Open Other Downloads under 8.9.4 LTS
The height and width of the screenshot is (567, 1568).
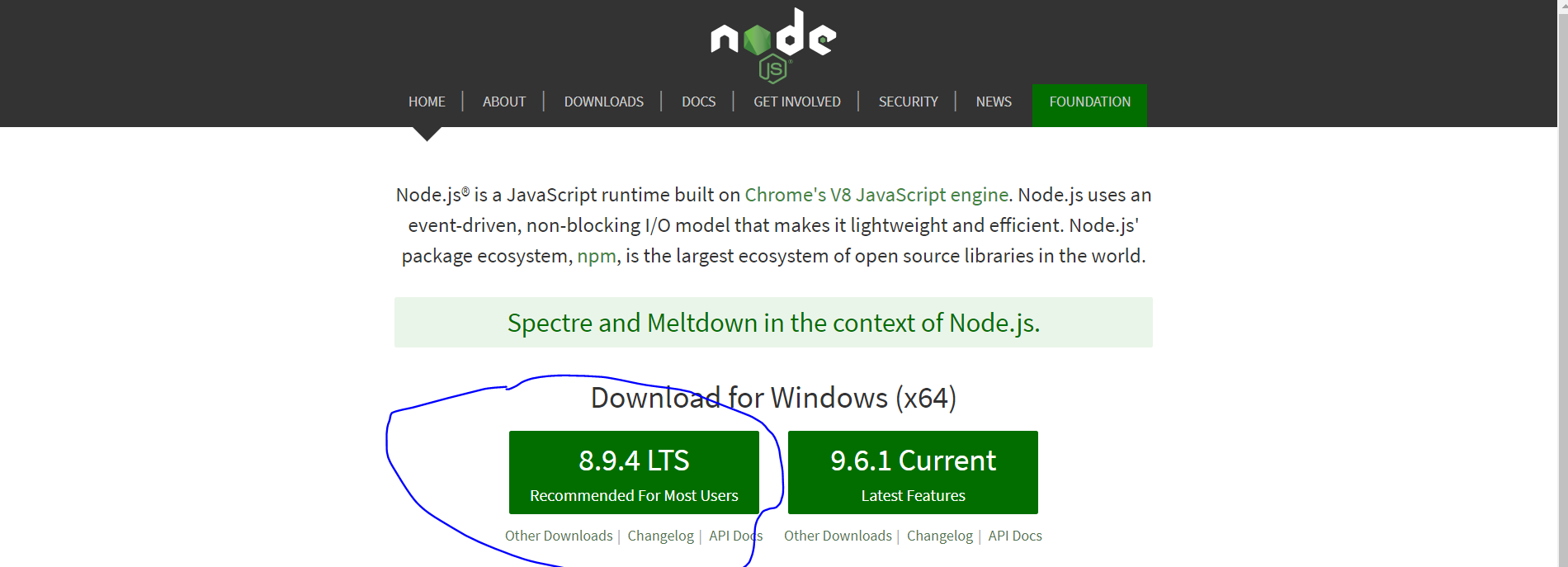click(559, 536)
